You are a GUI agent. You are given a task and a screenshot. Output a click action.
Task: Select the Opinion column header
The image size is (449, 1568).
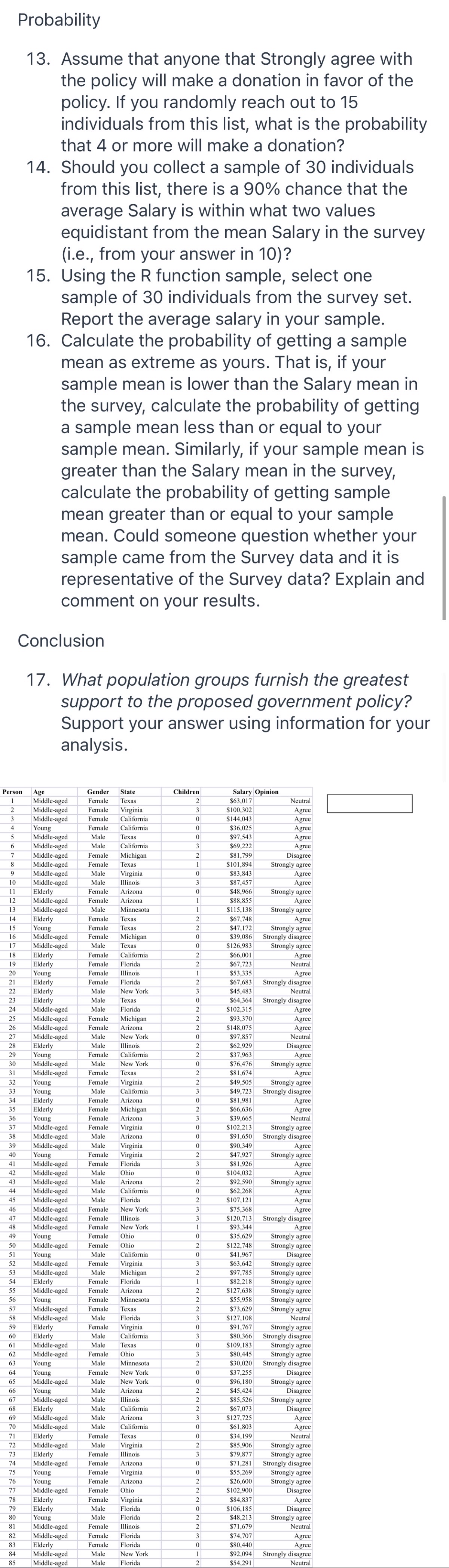(x=267, y=792)
